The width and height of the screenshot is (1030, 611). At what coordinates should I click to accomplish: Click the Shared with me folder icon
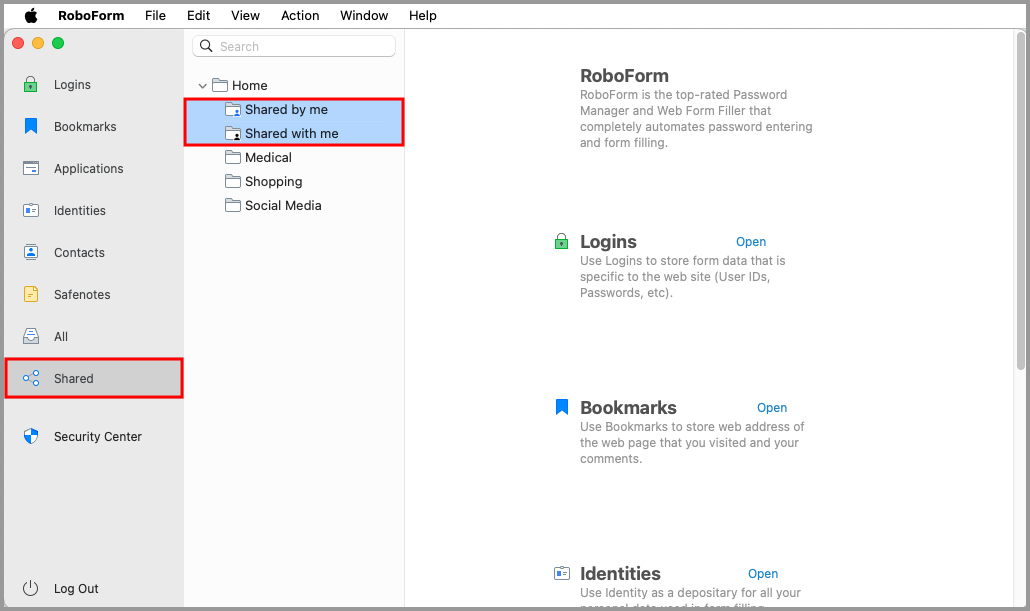(x=233, y=133)
